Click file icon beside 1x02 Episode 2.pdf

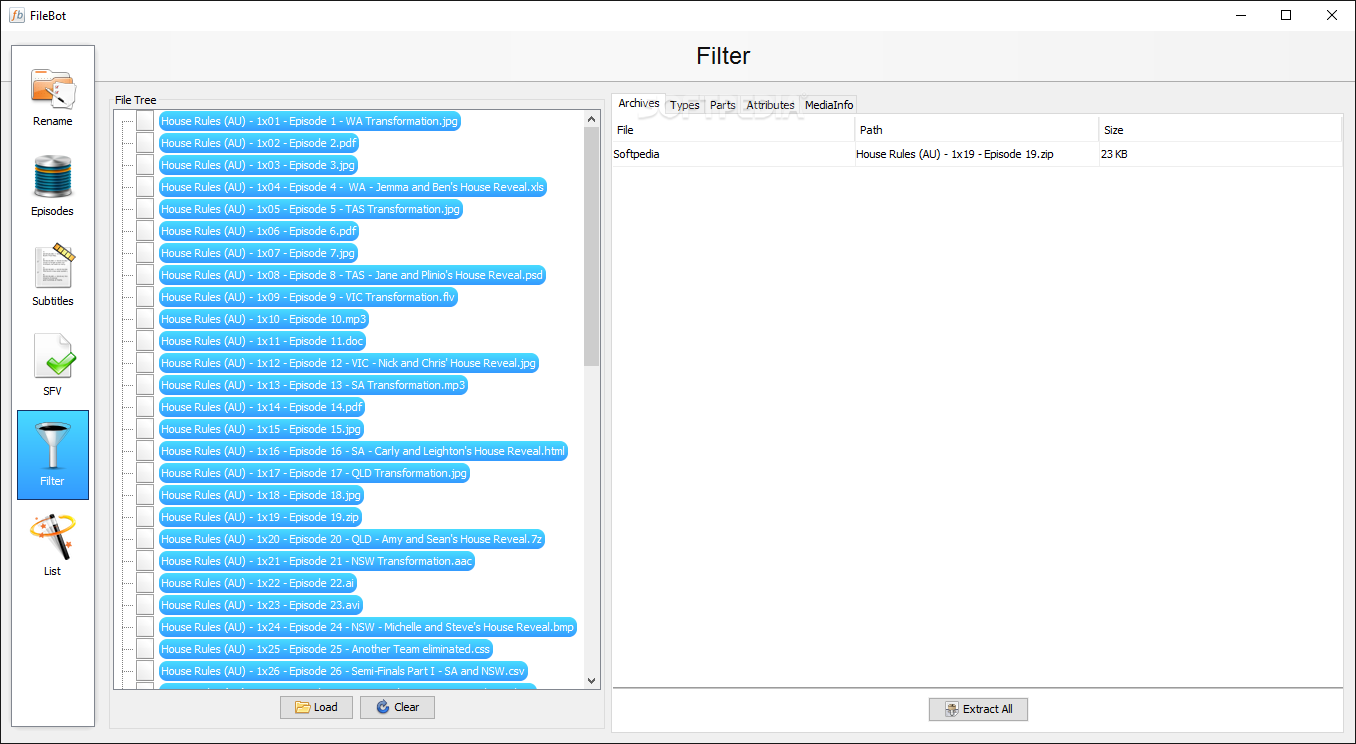(x=145, y=143)
